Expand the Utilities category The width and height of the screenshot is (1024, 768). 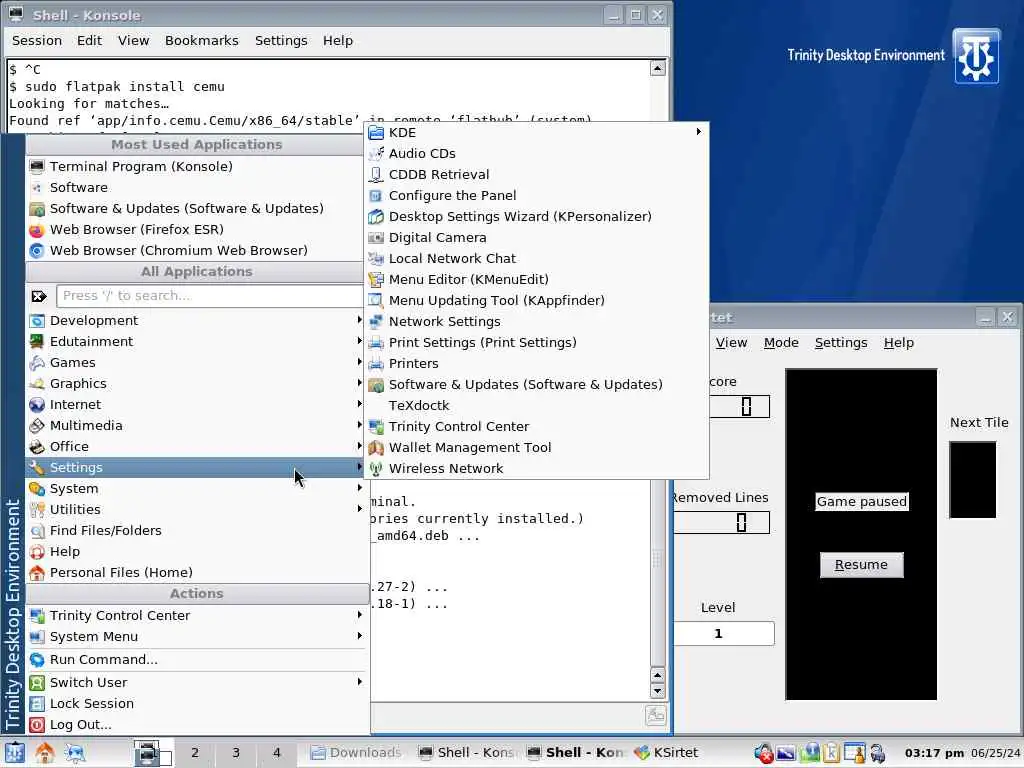196,509
